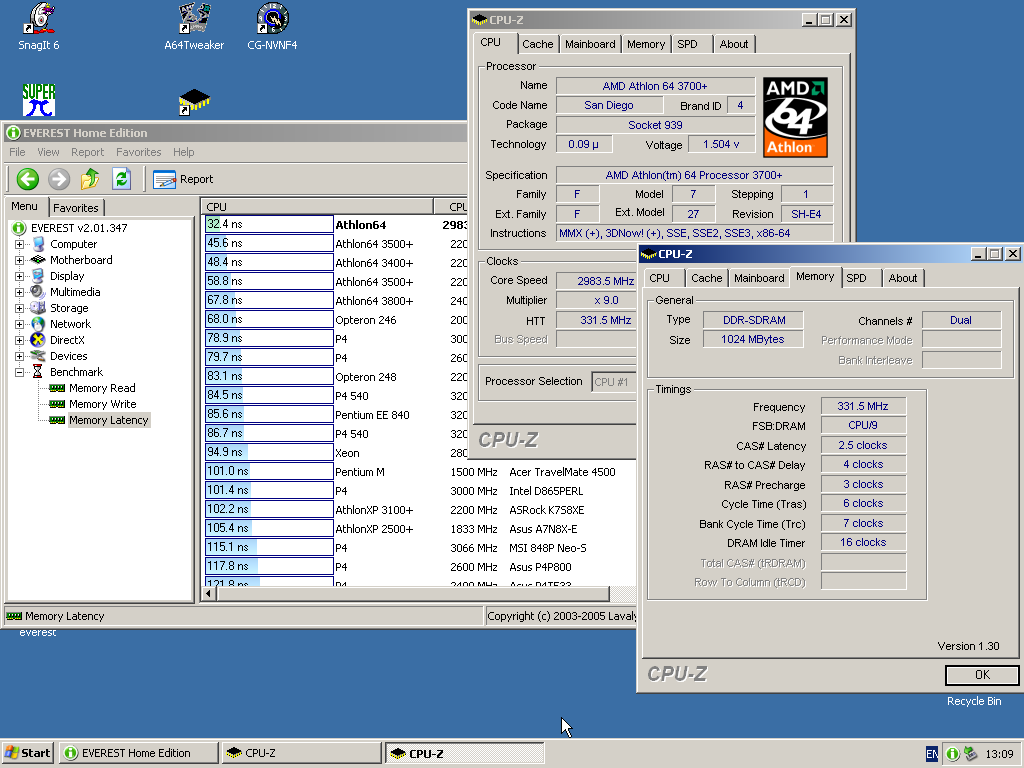Select the Memory Read benchmark item
This screenshot has height=768, width=1024.
101,388
